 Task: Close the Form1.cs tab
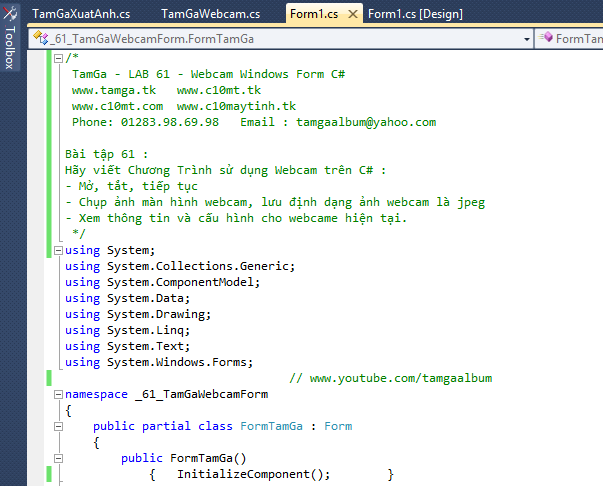(x=353, y=14)
